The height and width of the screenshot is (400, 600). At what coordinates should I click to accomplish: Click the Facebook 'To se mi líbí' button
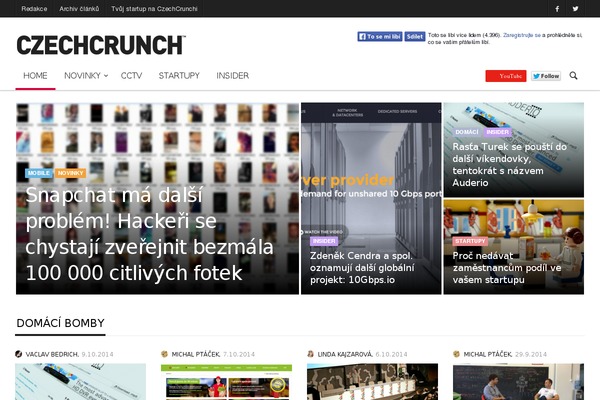[x=380, y=36]
